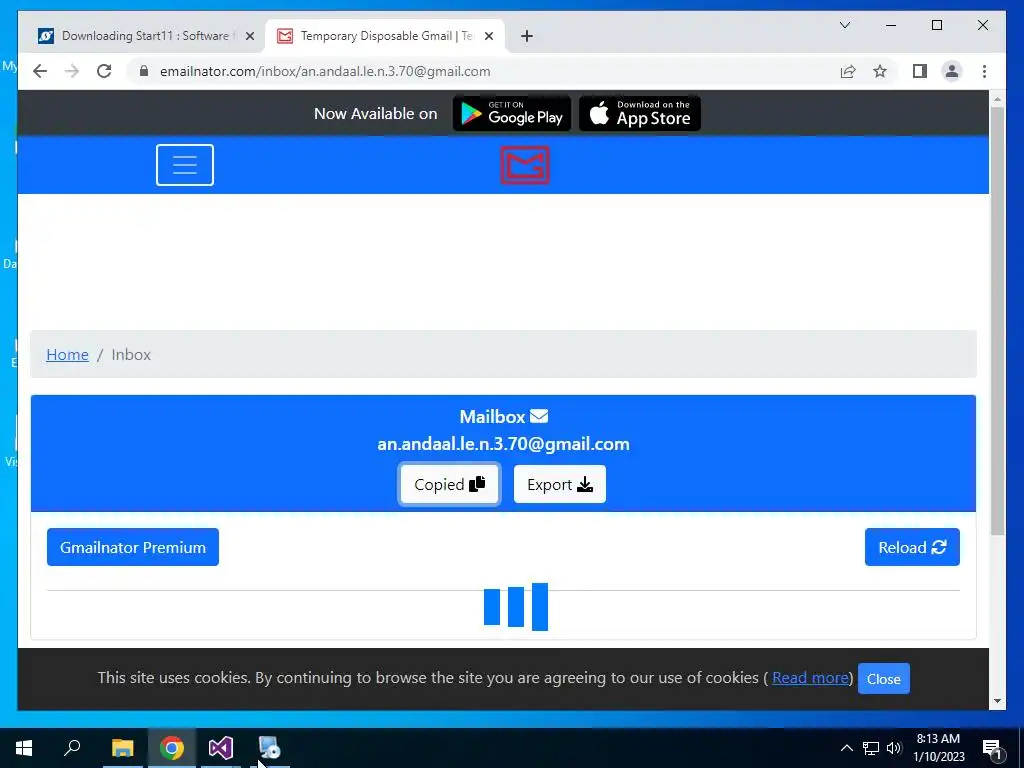Open Gmailnator Premium
1024x768 pixels.
133,547
